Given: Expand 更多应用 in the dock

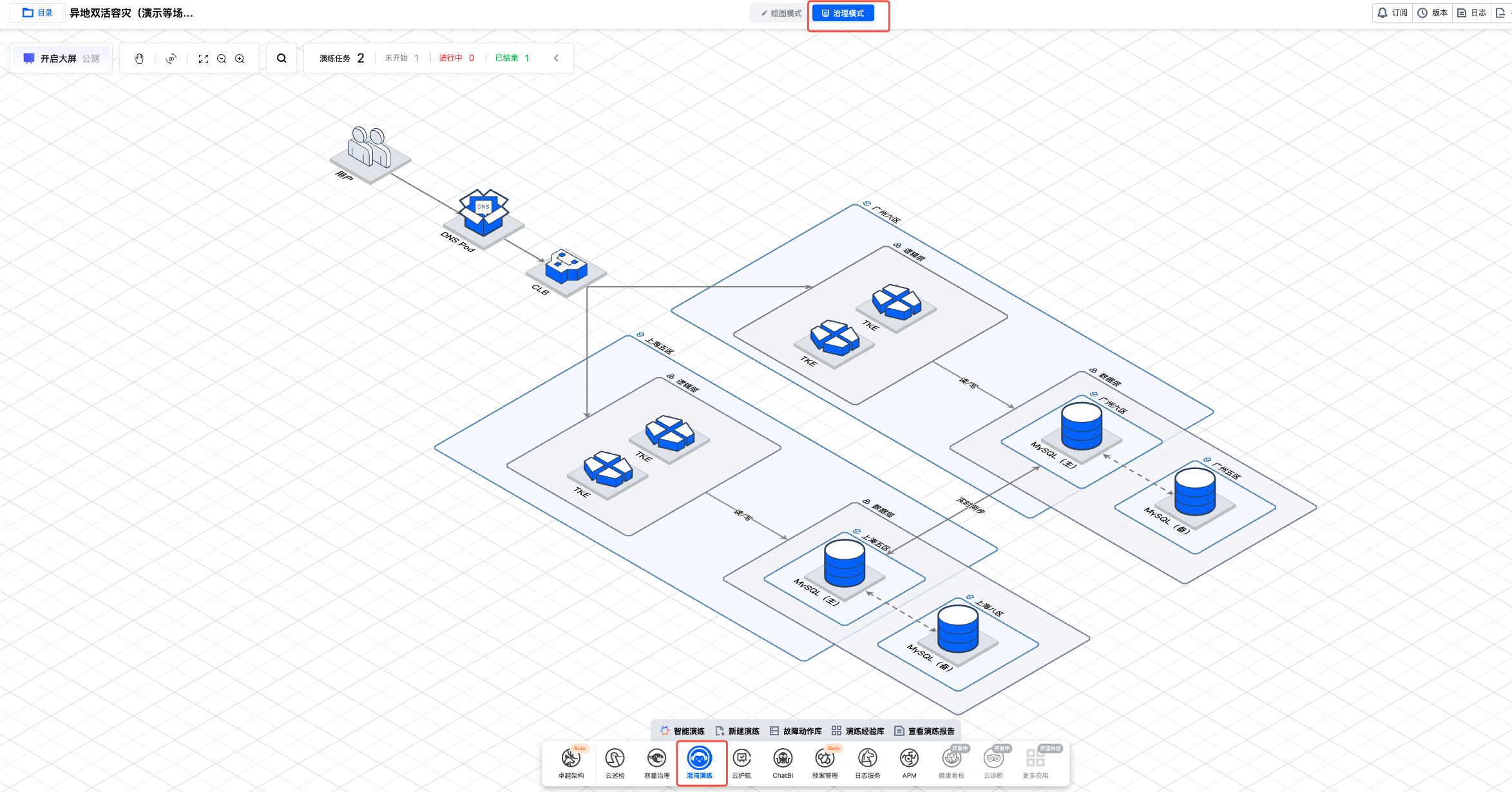Looking at the screenshot, I should coord(1035,762).
